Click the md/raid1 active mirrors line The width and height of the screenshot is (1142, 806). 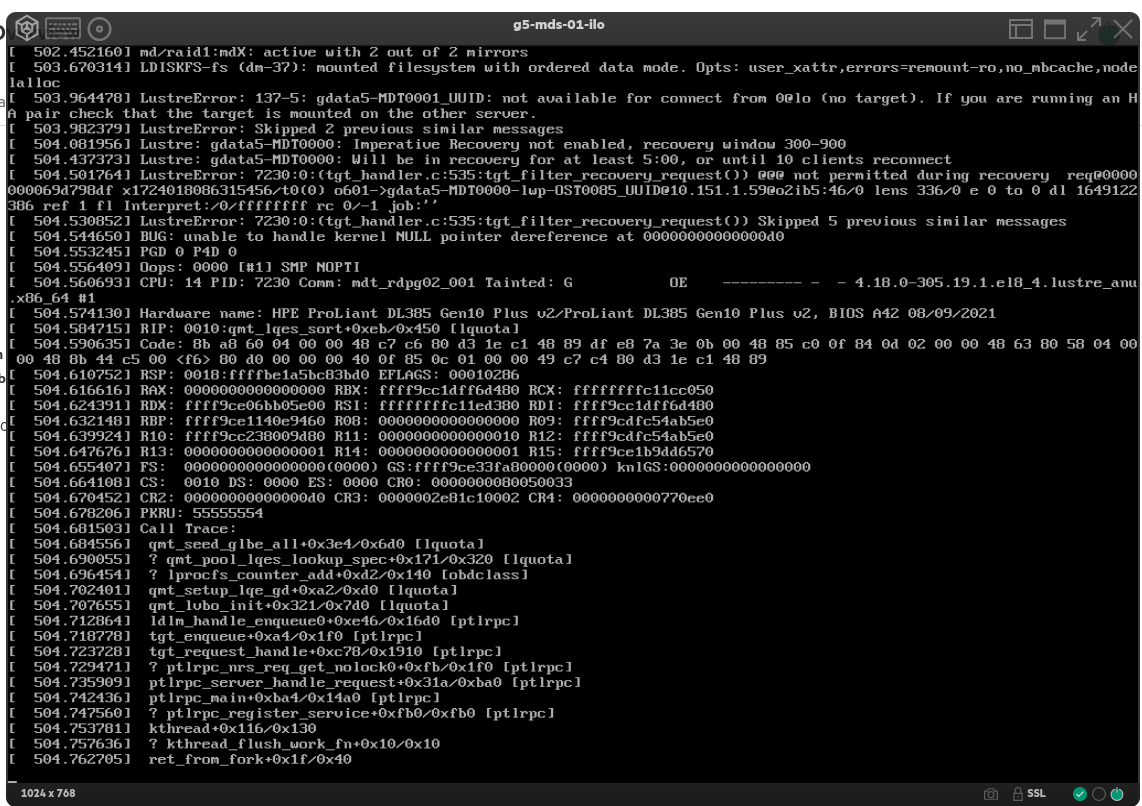[260, 52]
